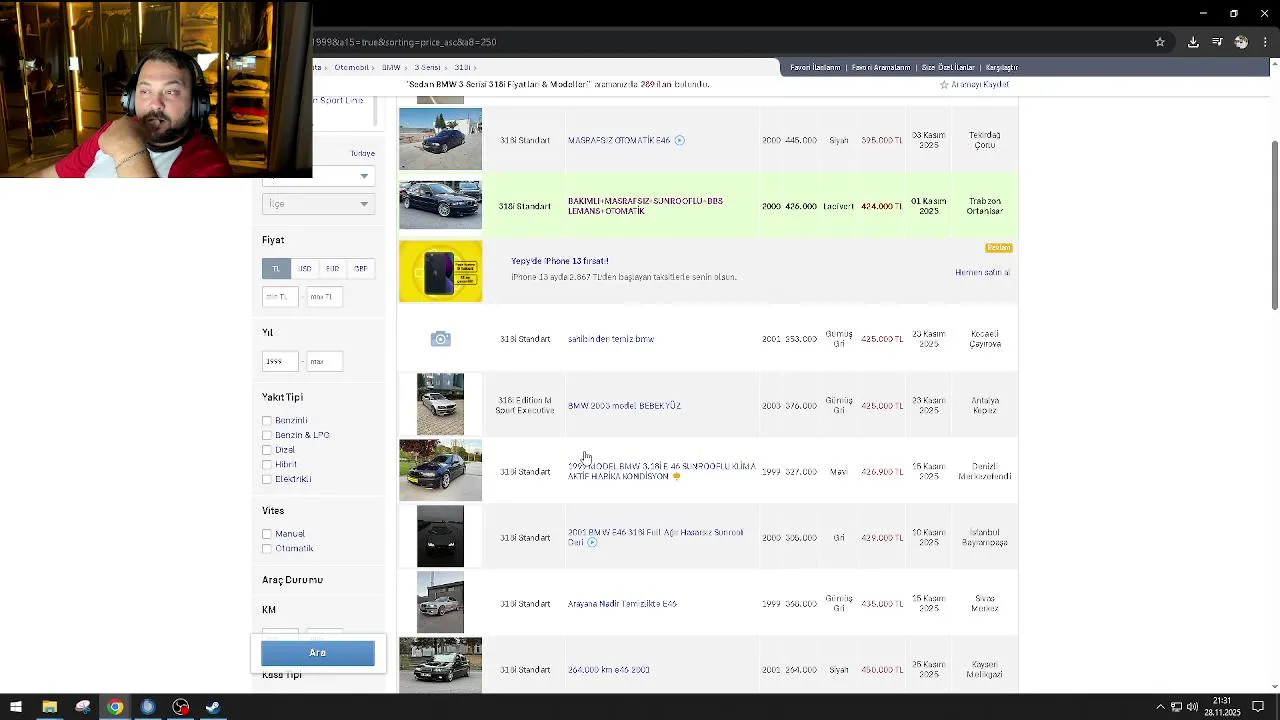Open MASRAFSIZ OTOMATİK E46 listing title
1280x720 pixels.
(x=619, y=141)
